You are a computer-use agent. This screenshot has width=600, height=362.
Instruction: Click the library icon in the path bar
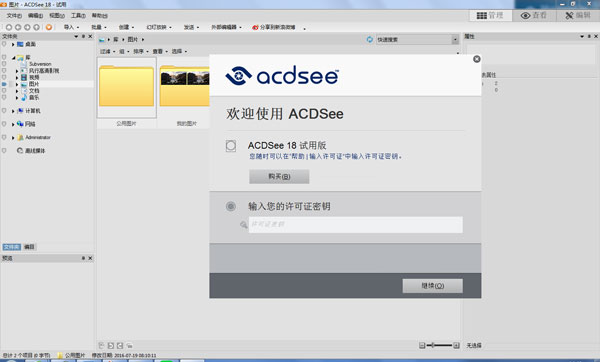coord(102,39)
